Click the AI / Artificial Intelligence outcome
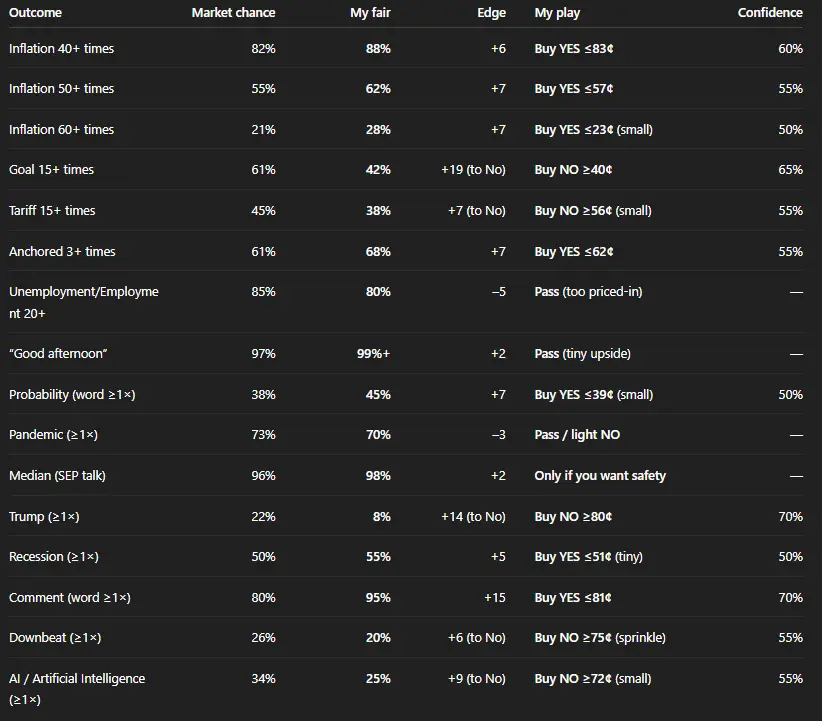This screenshot has height=721, width=822. click(77, 679)
